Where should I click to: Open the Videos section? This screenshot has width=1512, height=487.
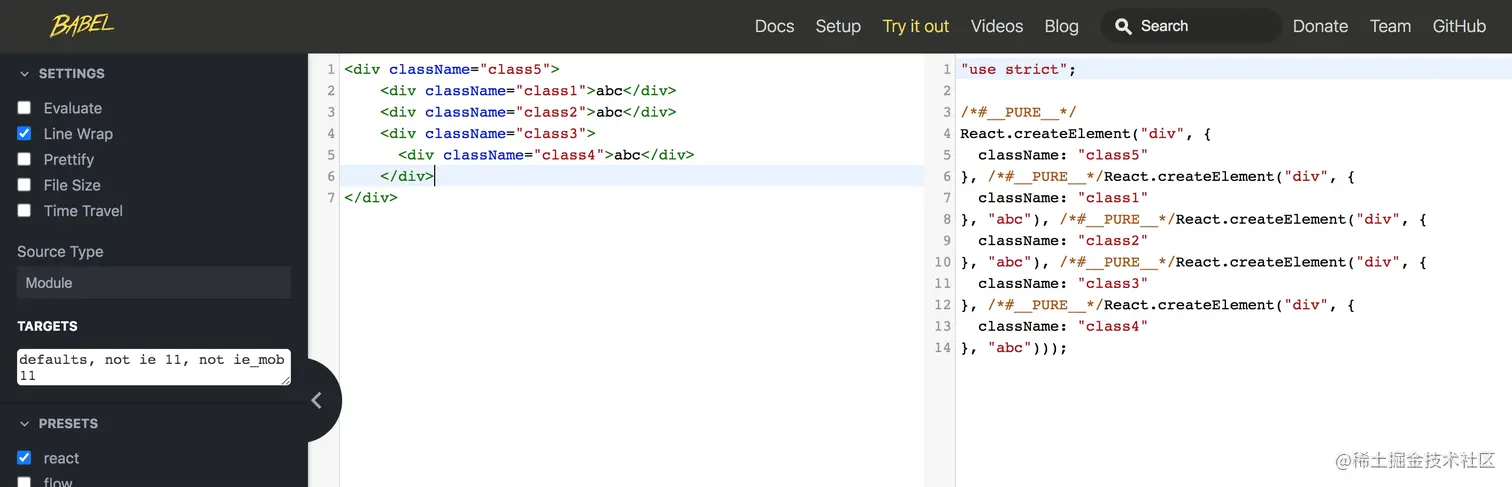coord(997,27)
